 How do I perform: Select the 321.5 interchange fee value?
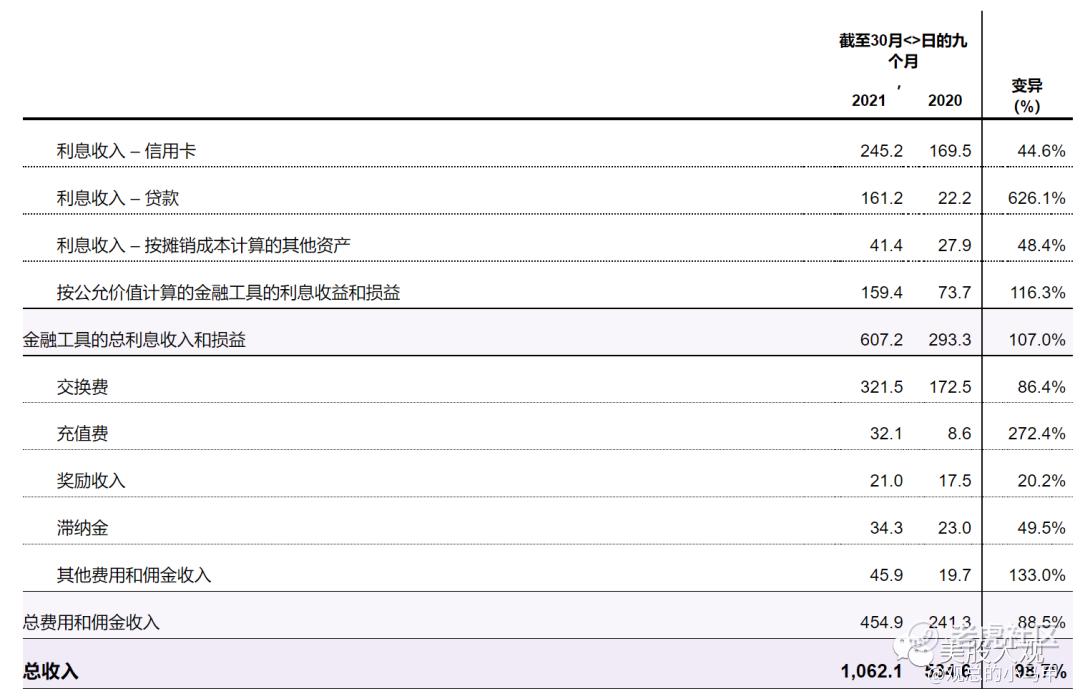coord(881,387)
